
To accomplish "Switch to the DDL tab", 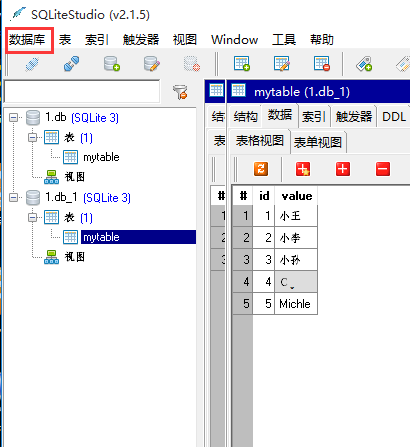I will [x=394, y=117].
